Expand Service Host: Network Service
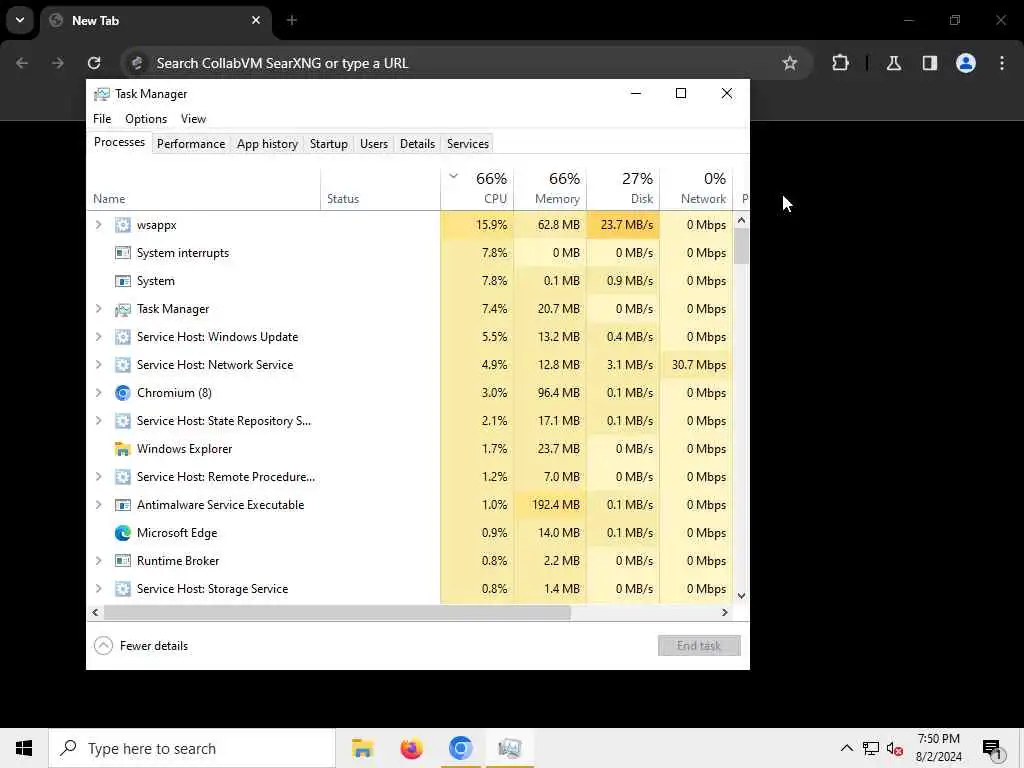Image resolution: width=1024 pixels, height=768 pixels. pos(99,365)
